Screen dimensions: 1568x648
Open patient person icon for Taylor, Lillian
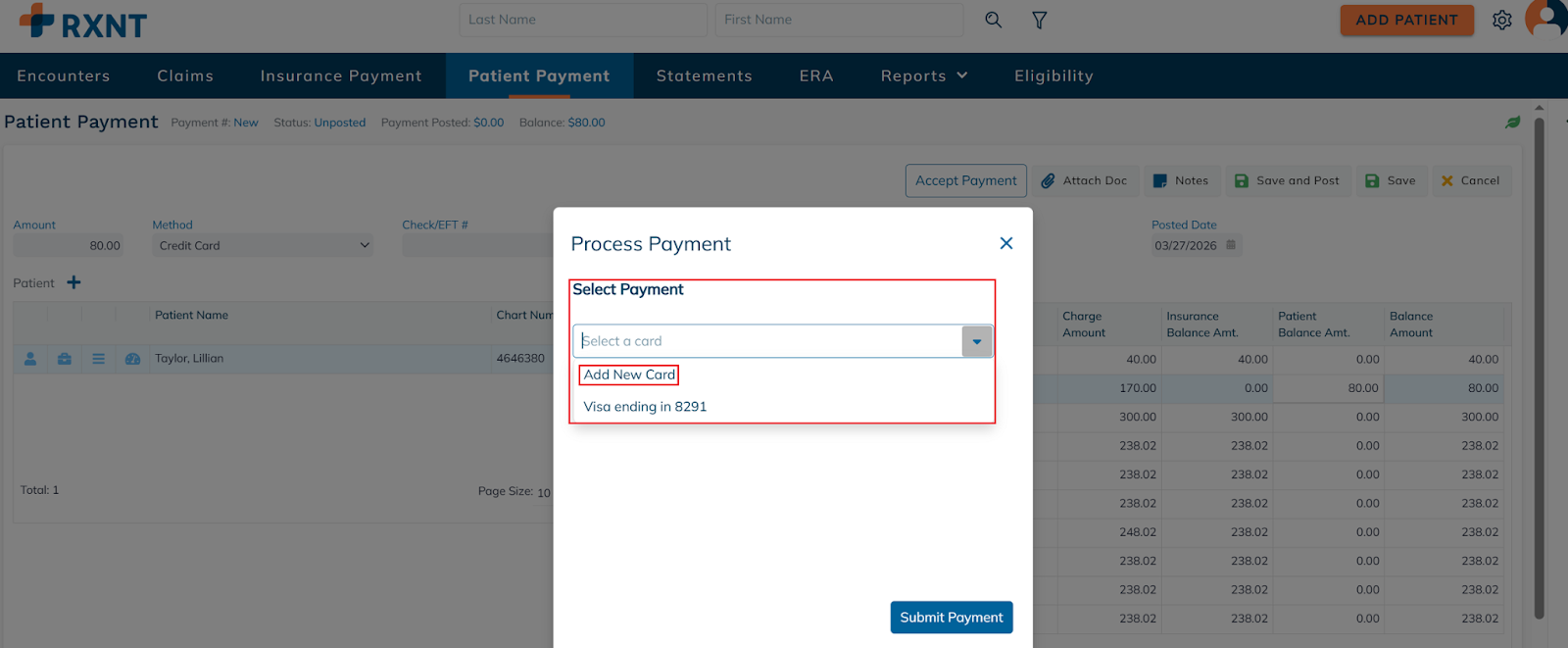pos(30,359)
